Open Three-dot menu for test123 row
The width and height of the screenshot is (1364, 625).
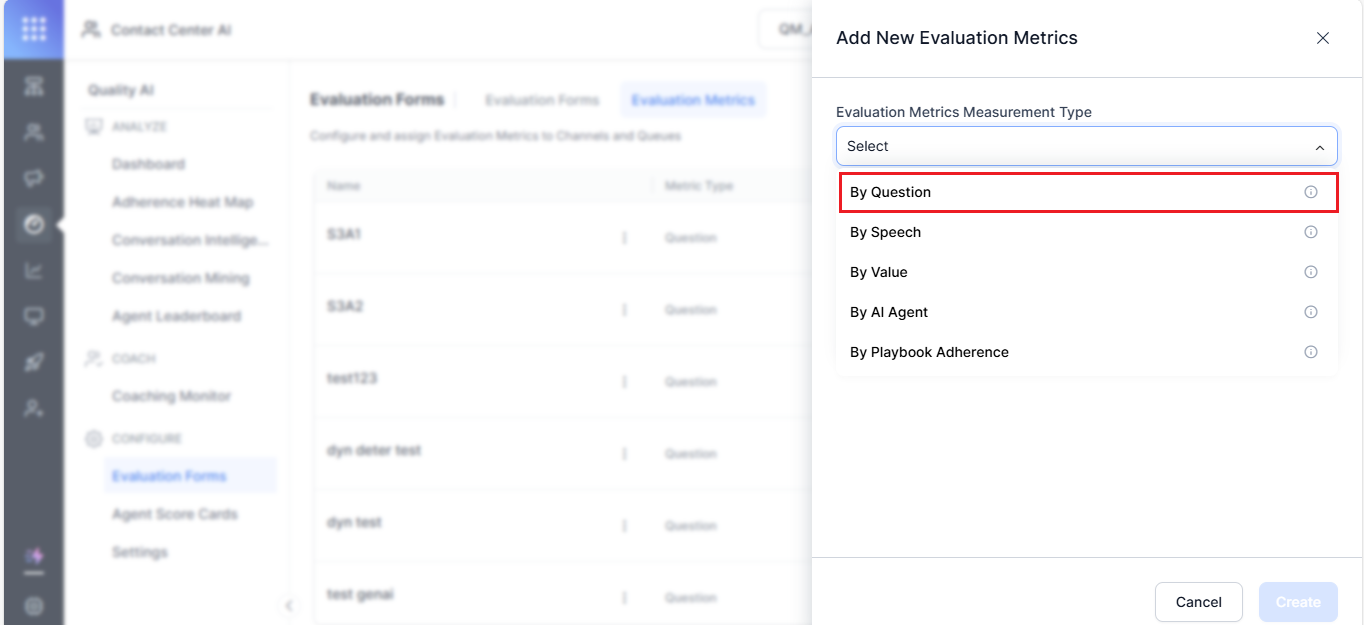(x=625, y=382)
